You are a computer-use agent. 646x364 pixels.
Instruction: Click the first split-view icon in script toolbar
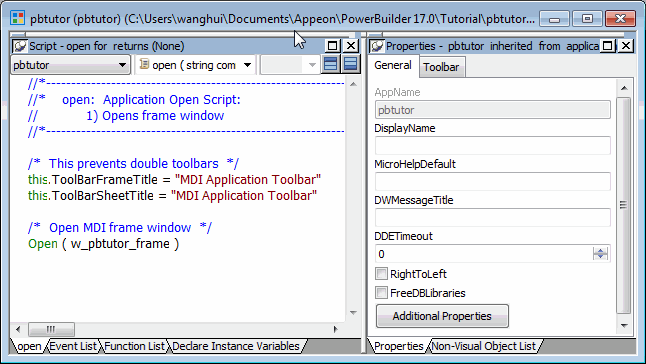330,64
